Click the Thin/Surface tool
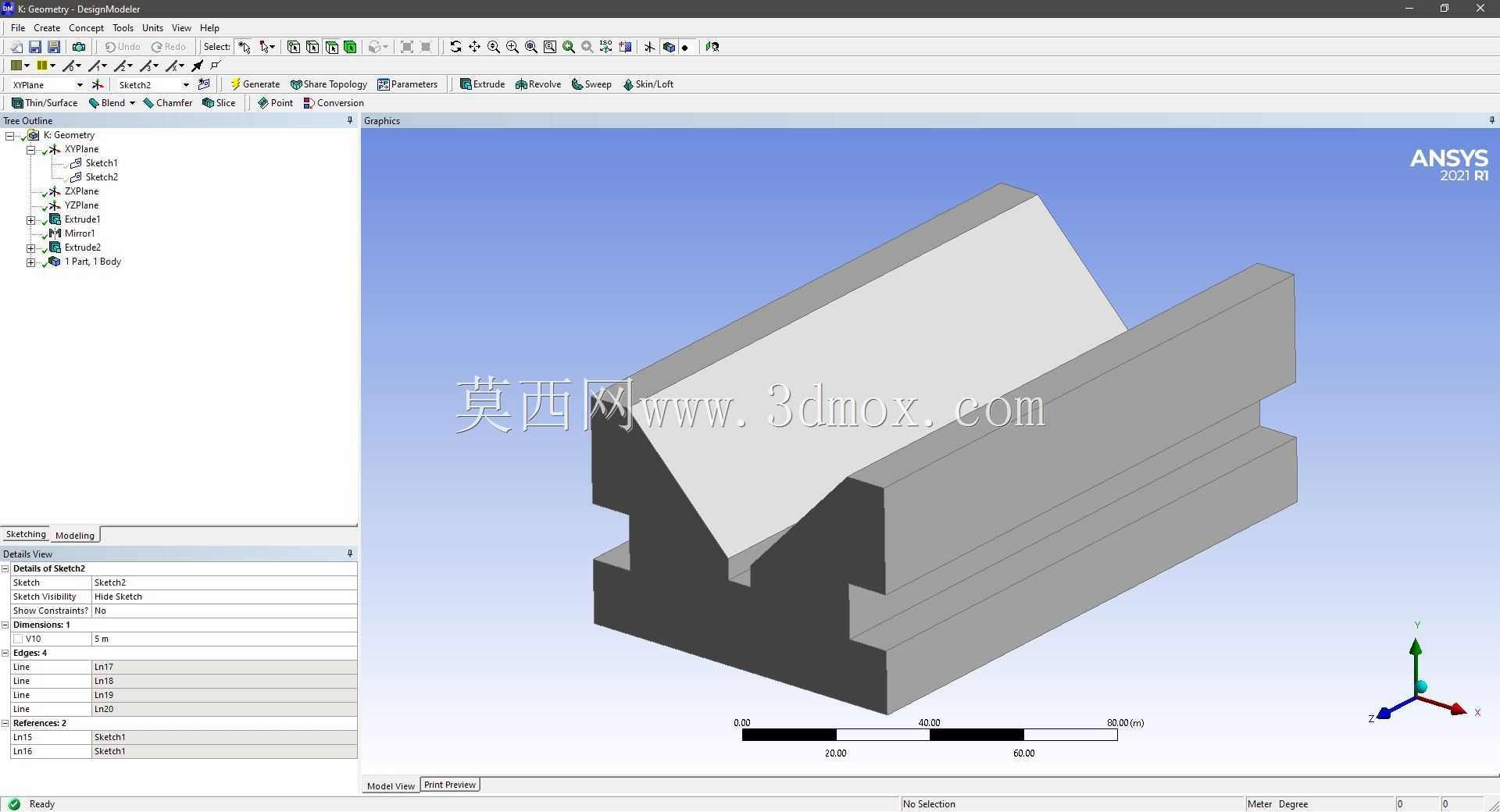1500x812 pixels. point(45,103)
